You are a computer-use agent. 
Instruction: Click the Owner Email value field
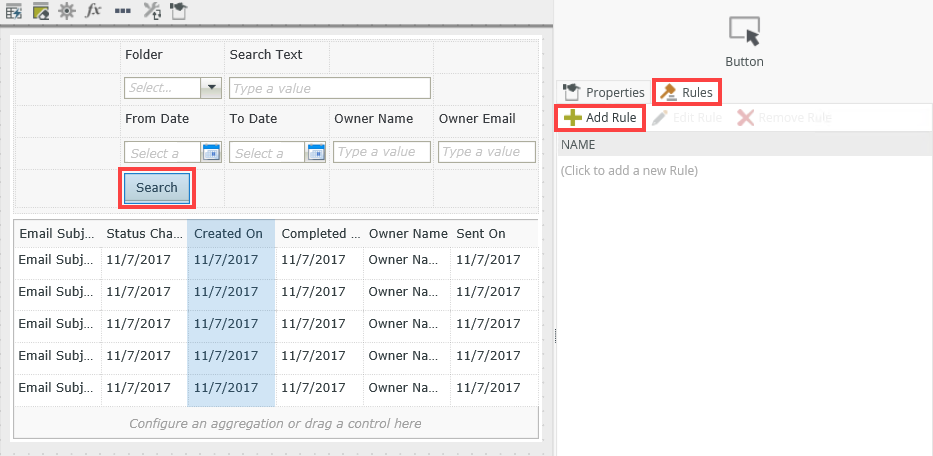486,152
